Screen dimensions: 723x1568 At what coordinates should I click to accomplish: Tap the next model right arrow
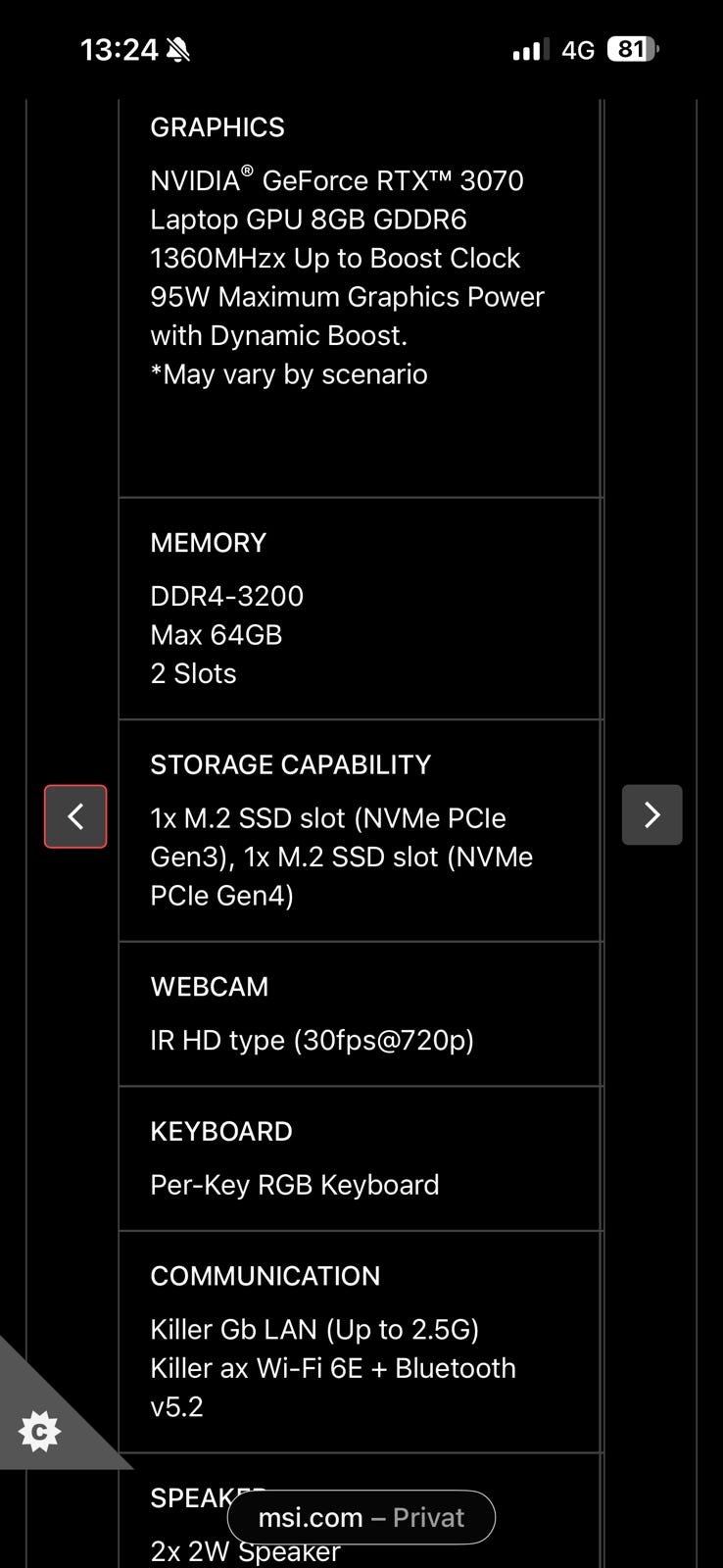click(651, 815)
